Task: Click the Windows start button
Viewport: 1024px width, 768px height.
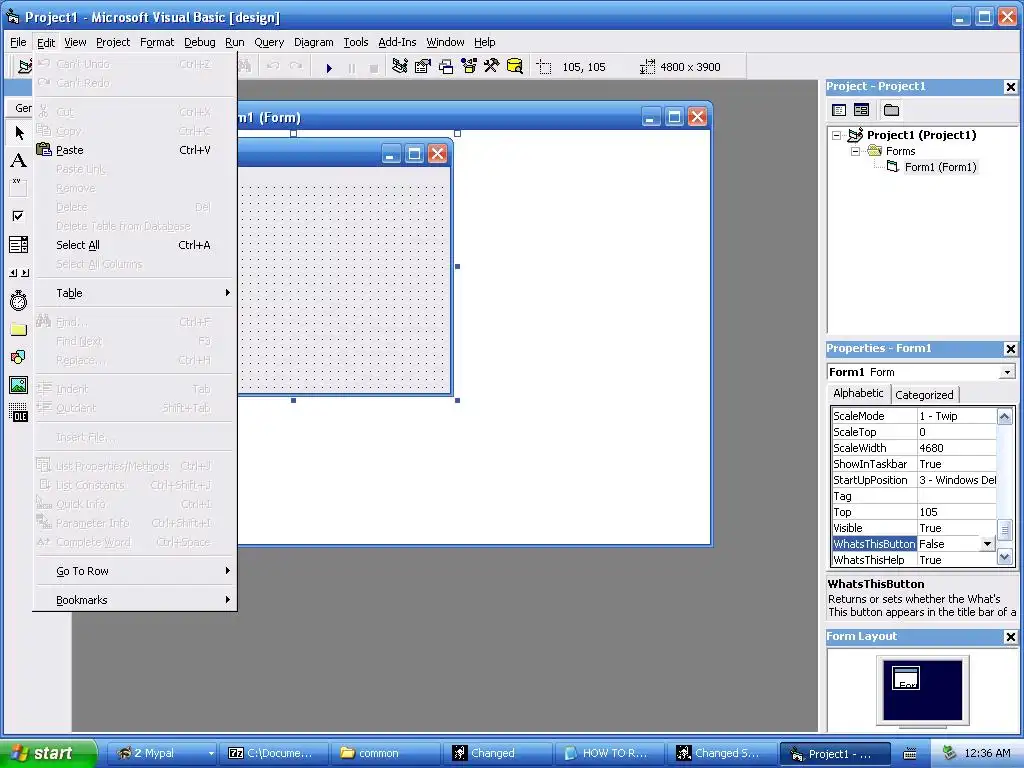Action: point(48,753)
